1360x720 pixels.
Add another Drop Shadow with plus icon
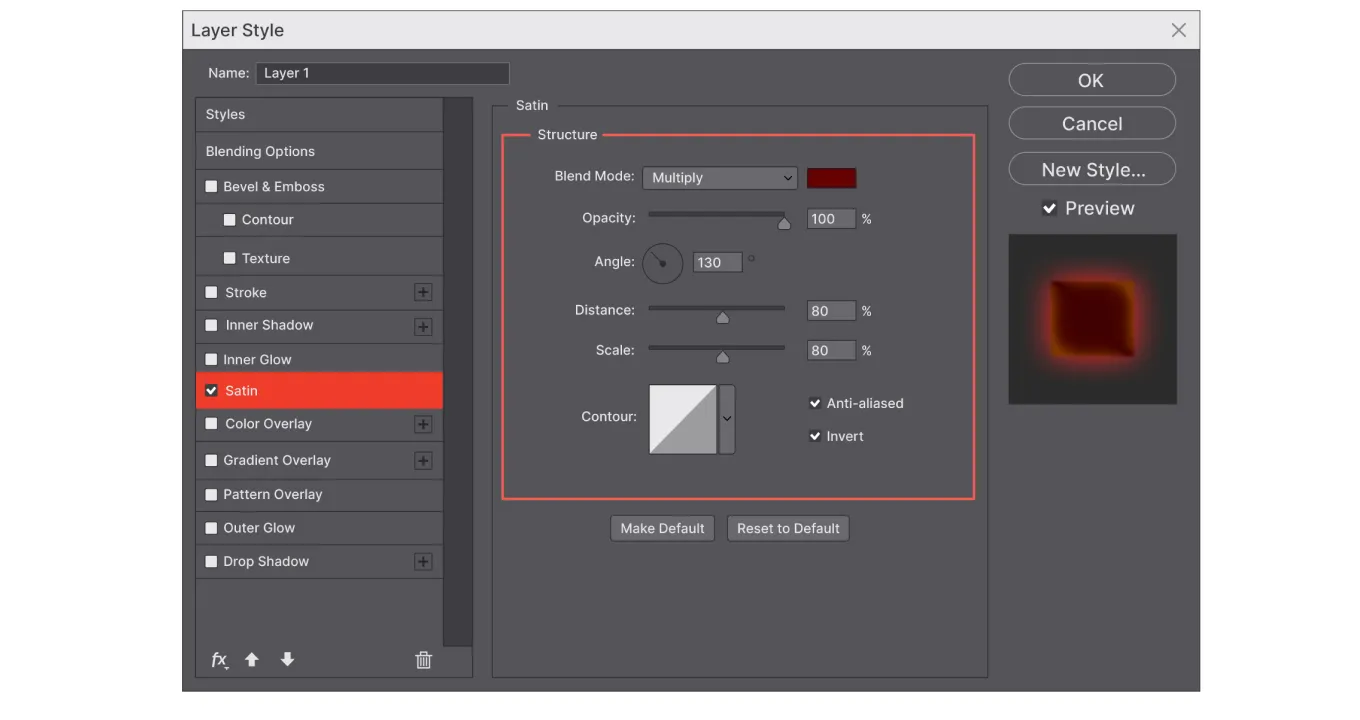[423, 562]
